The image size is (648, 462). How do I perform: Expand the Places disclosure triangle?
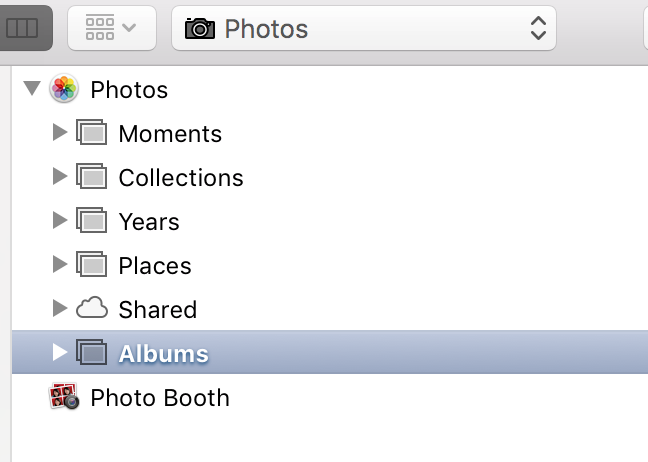point(60,264)
